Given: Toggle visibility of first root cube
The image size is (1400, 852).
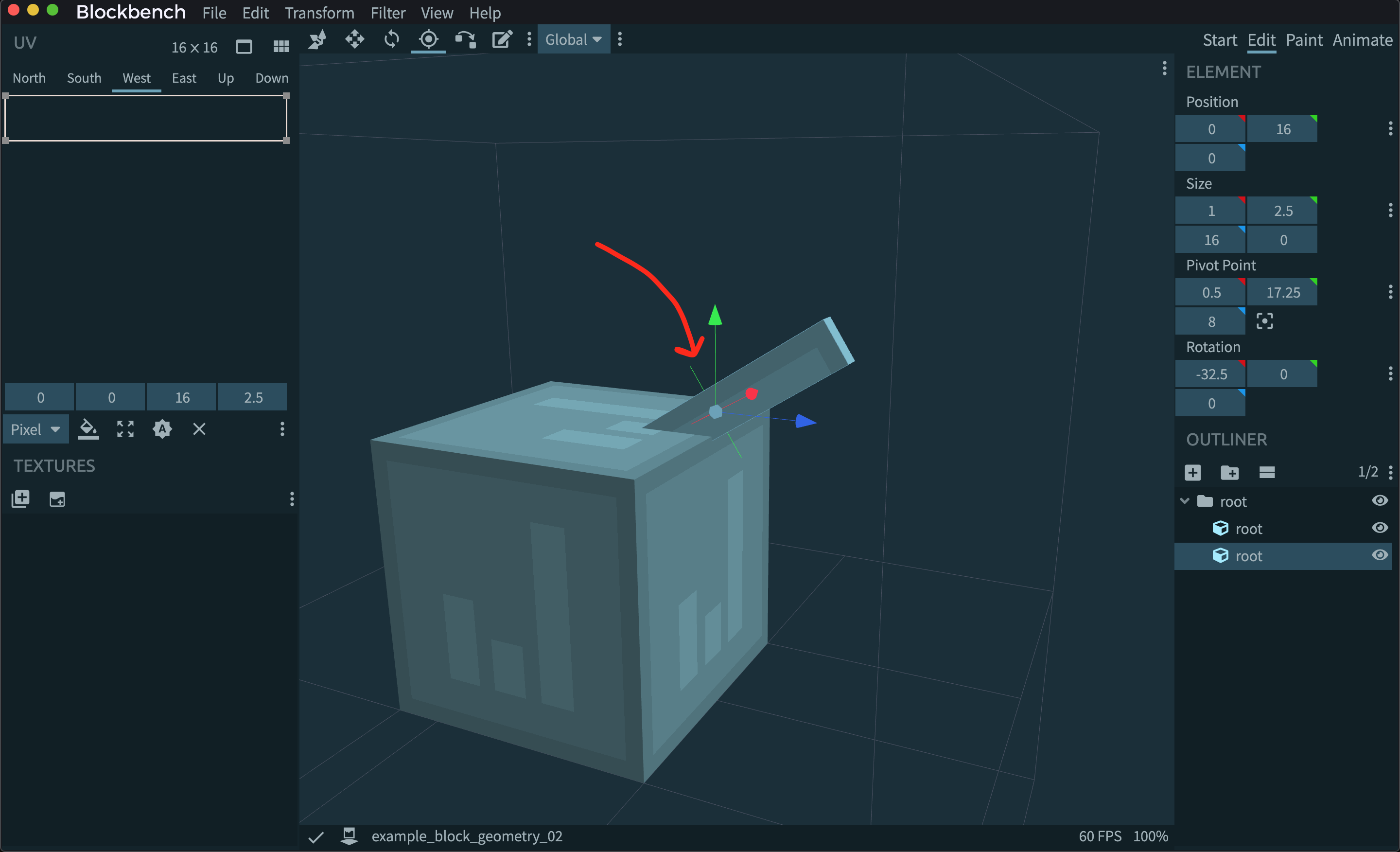Looking at the screenshot, I should tap(1380, 528).
